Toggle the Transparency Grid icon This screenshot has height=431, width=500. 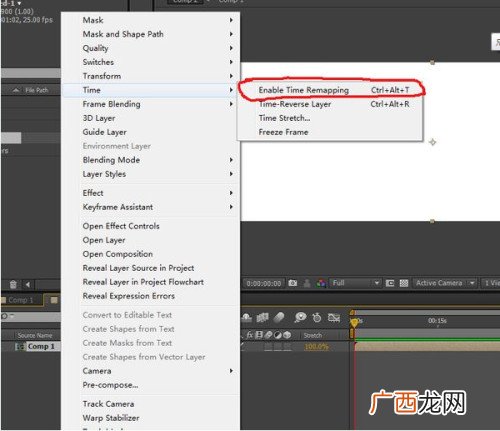[404, 283]
